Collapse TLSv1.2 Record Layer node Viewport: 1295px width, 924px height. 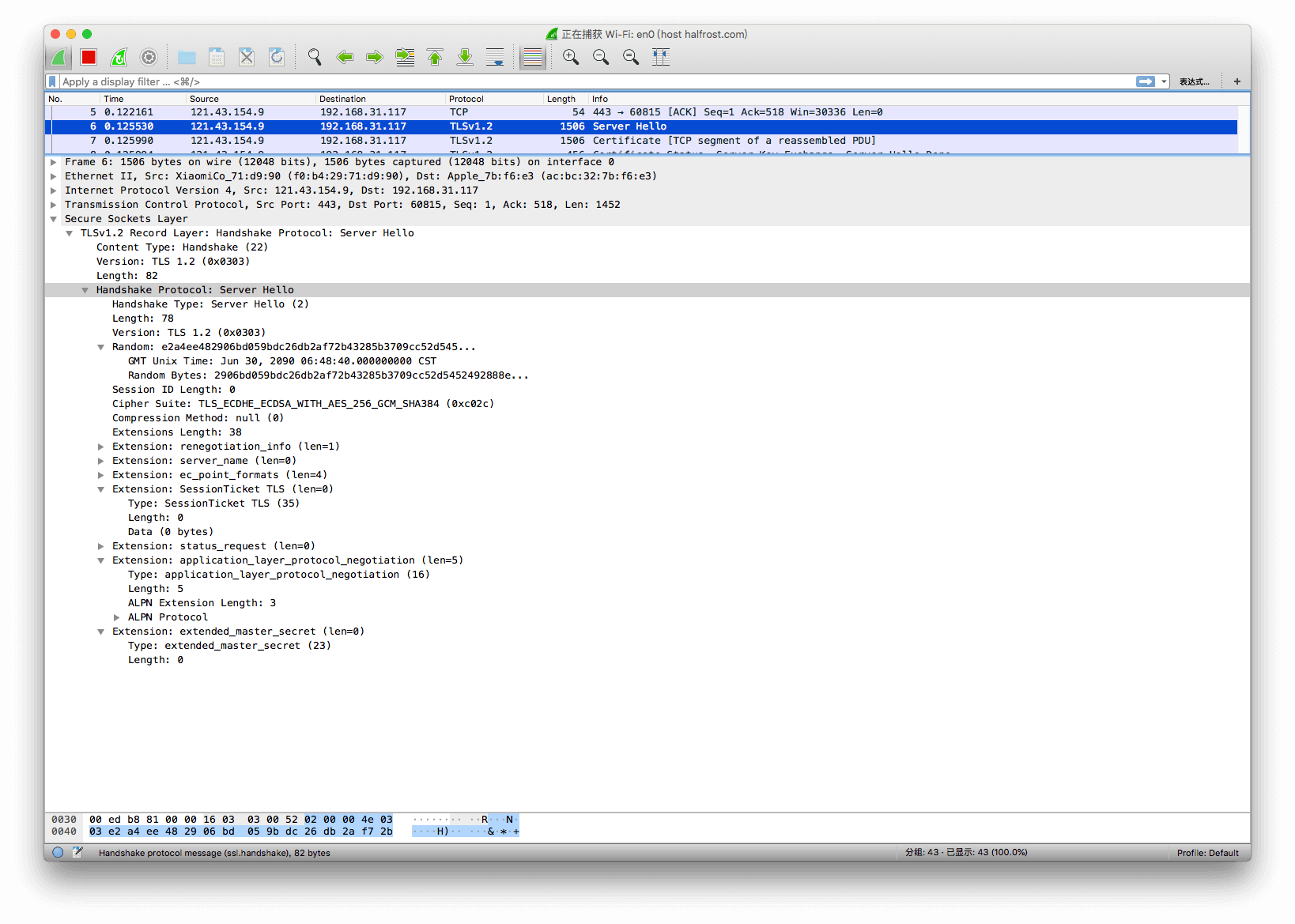tap(70, 233)
